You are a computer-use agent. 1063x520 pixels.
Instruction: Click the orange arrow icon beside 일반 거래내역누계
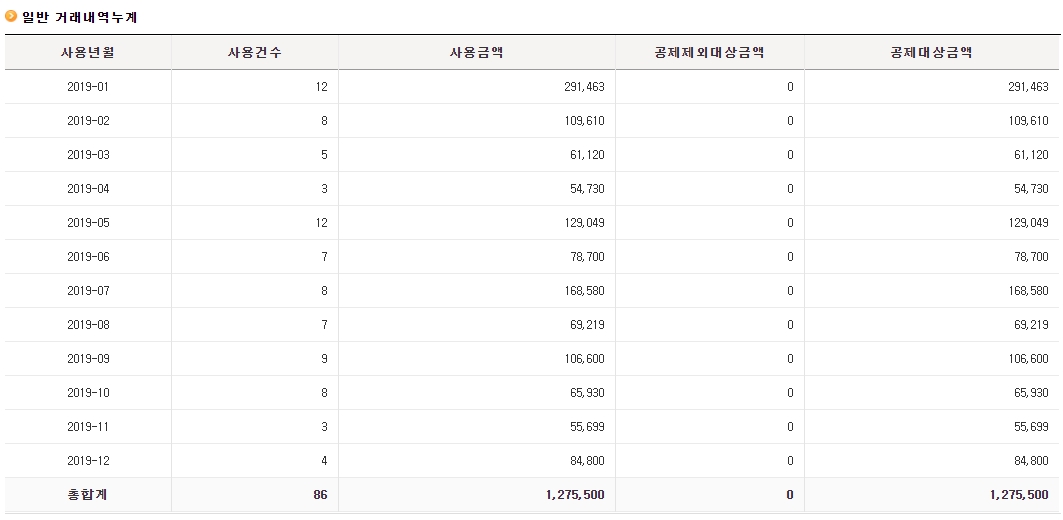tap(11, 16)
